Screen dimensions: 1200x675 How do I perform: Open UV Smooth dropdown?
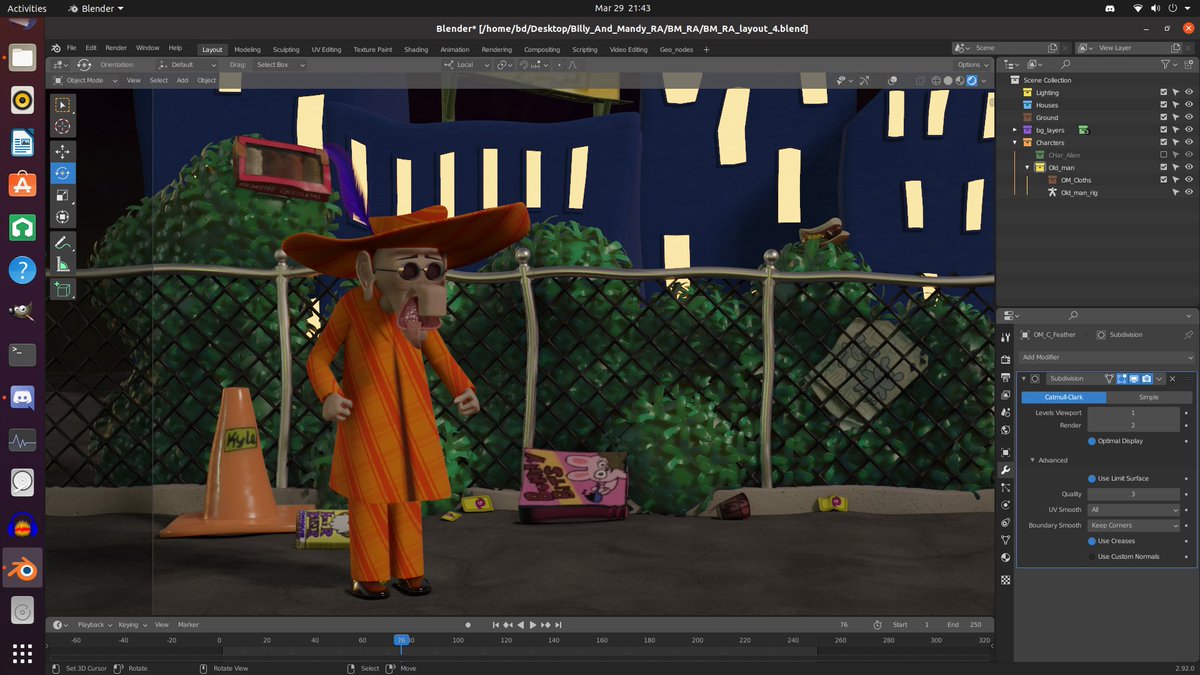(1133, 510)
